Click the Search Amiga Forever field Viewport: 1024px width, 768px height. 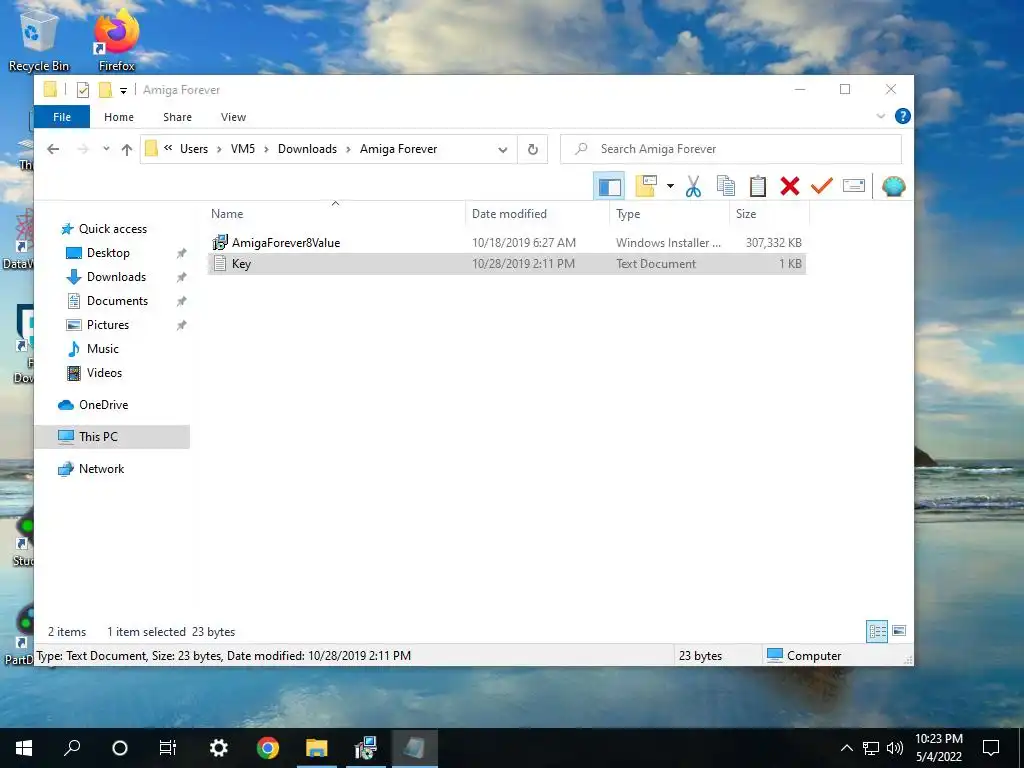tap(731, 149)
